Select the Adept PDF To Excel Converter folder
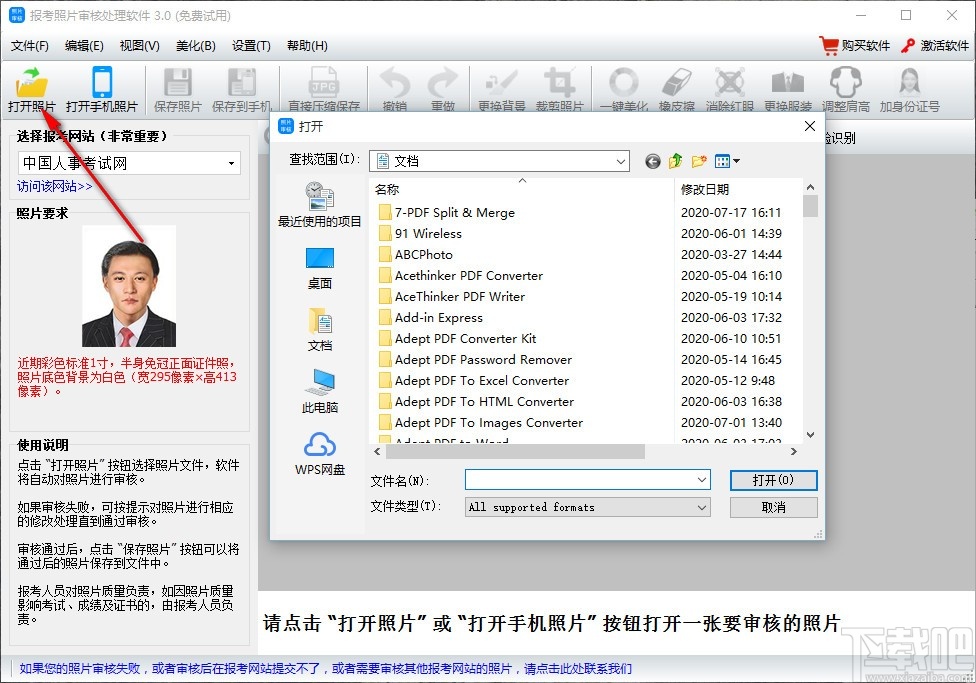Viewport: 976px width, 683px height. click(473, 381)
